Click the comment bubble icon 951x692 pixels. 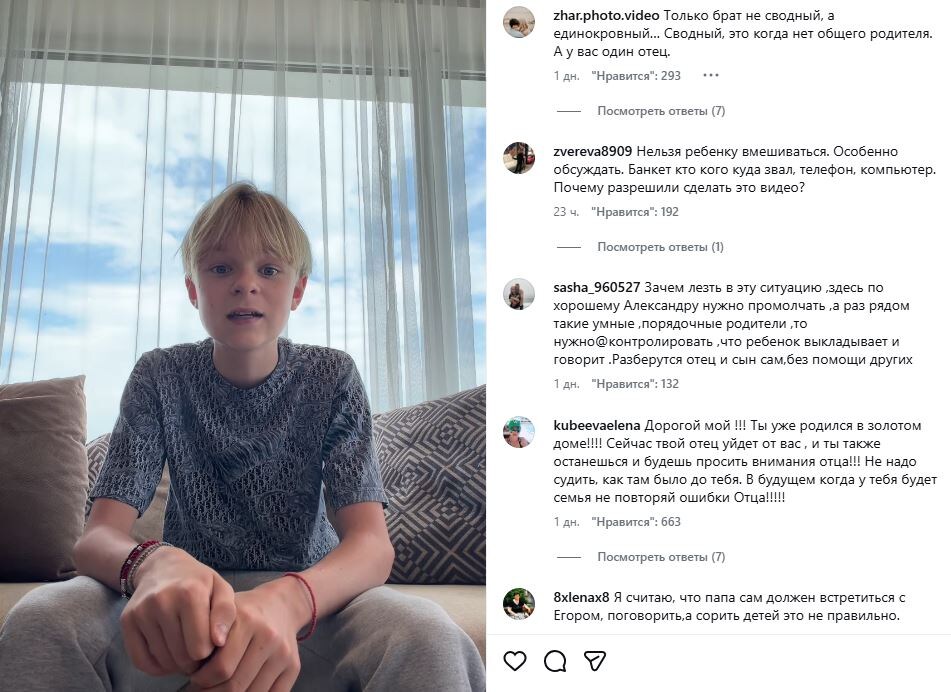(555, 661)
